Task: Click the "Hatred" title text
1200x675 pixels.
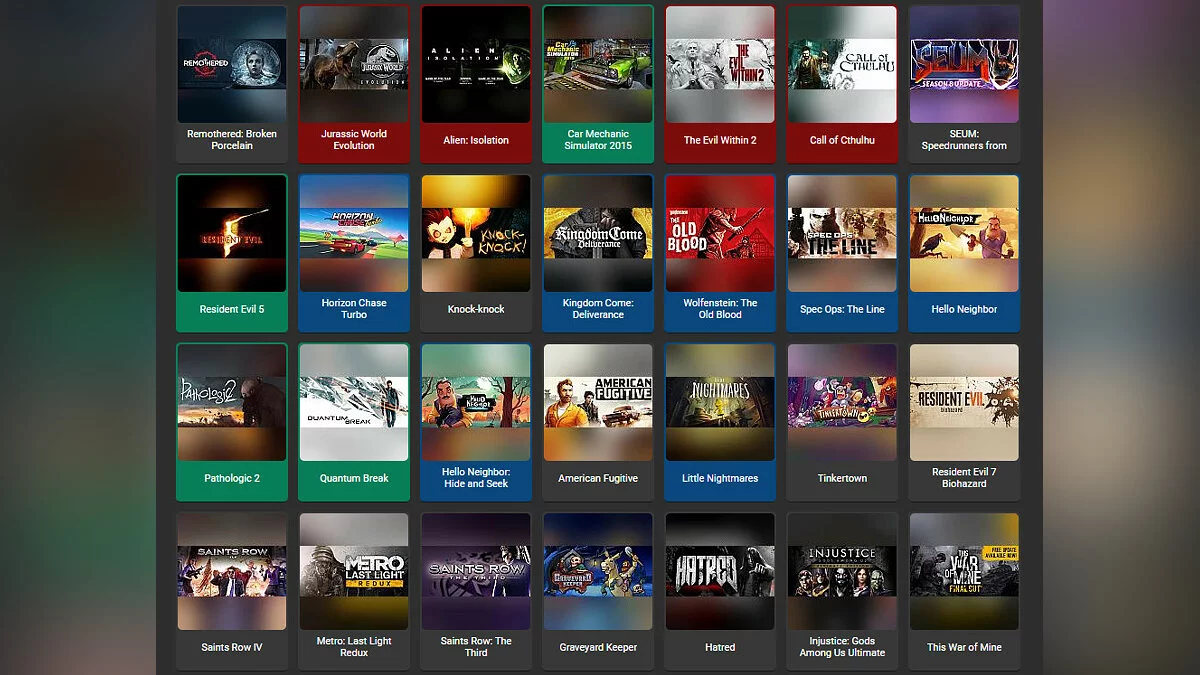Action: pyautogui.click(x=720, y=647)
